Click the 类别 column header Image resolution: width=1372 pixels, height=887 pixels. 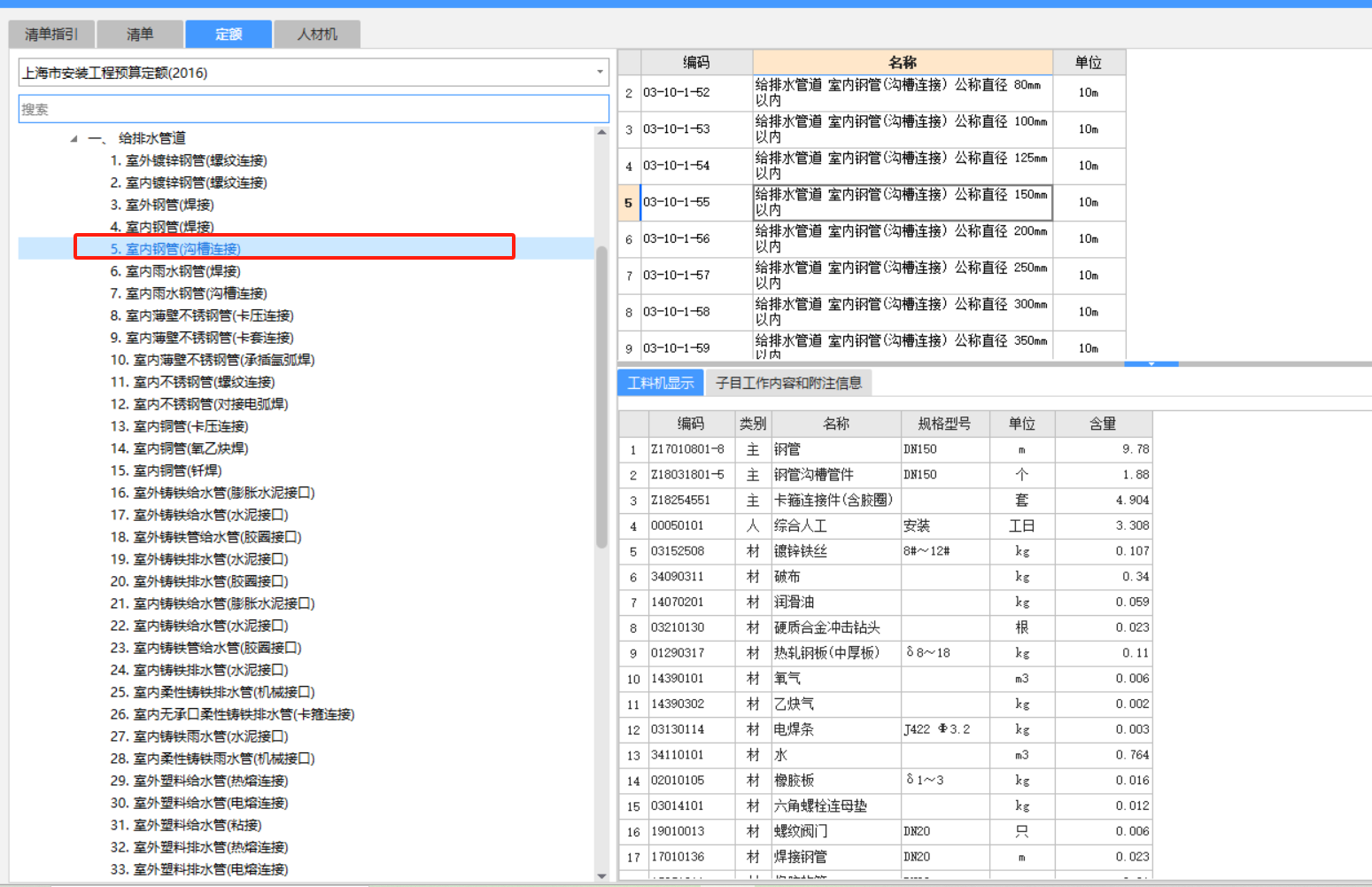coord(753,424)
